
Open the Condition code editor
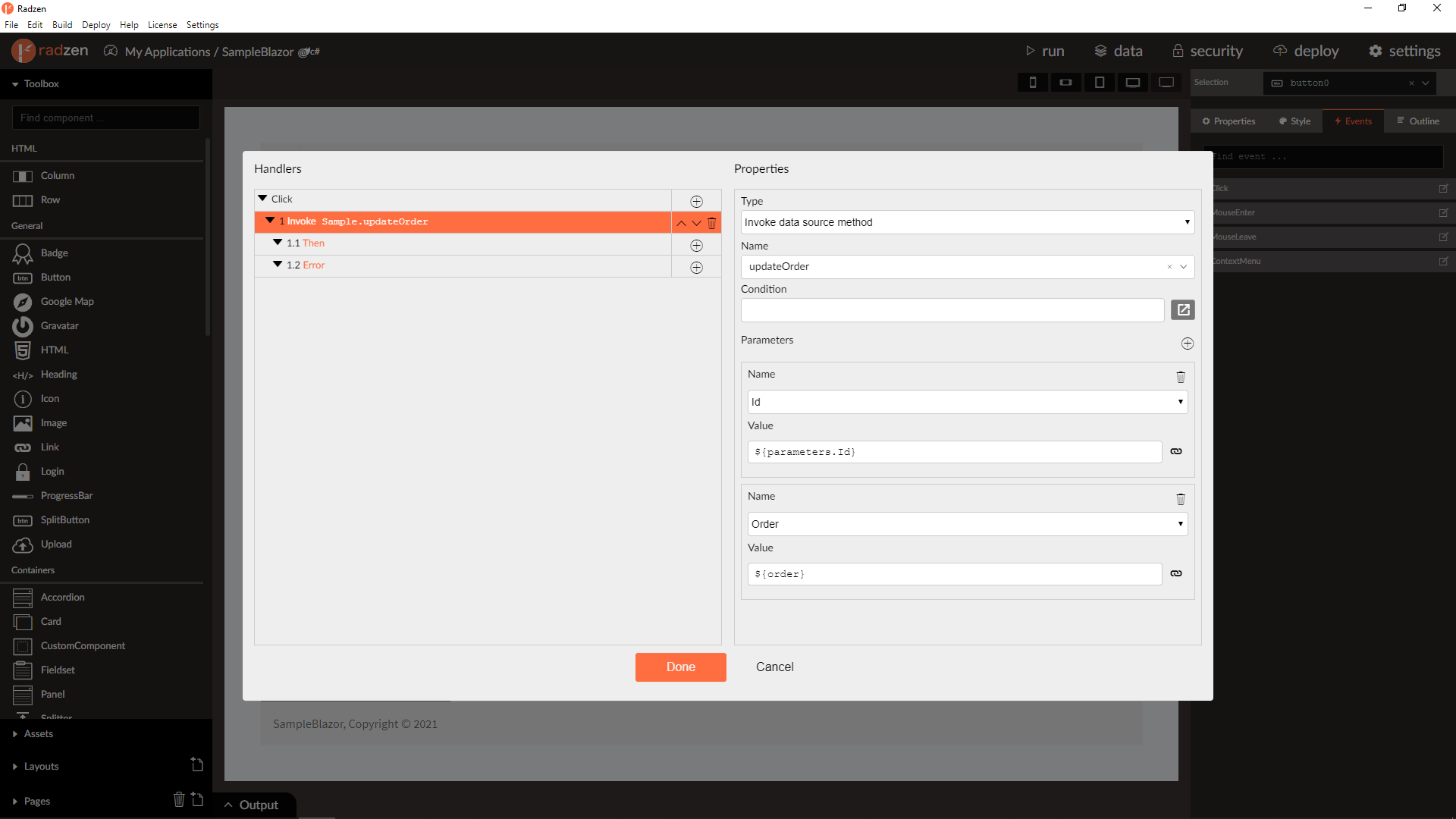(x=1183, y=309)
